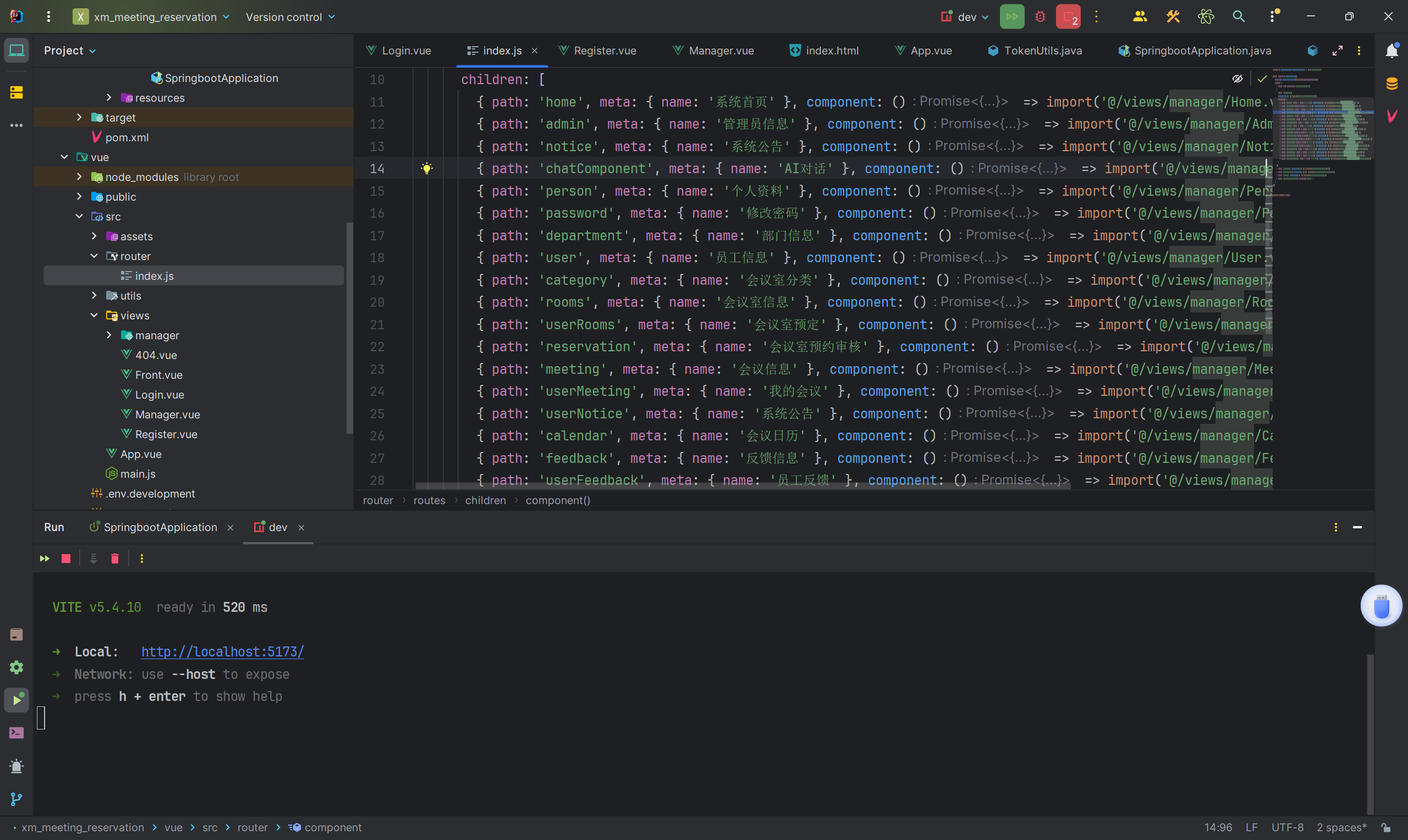Expand the node_modules folder

click(79, 176)
